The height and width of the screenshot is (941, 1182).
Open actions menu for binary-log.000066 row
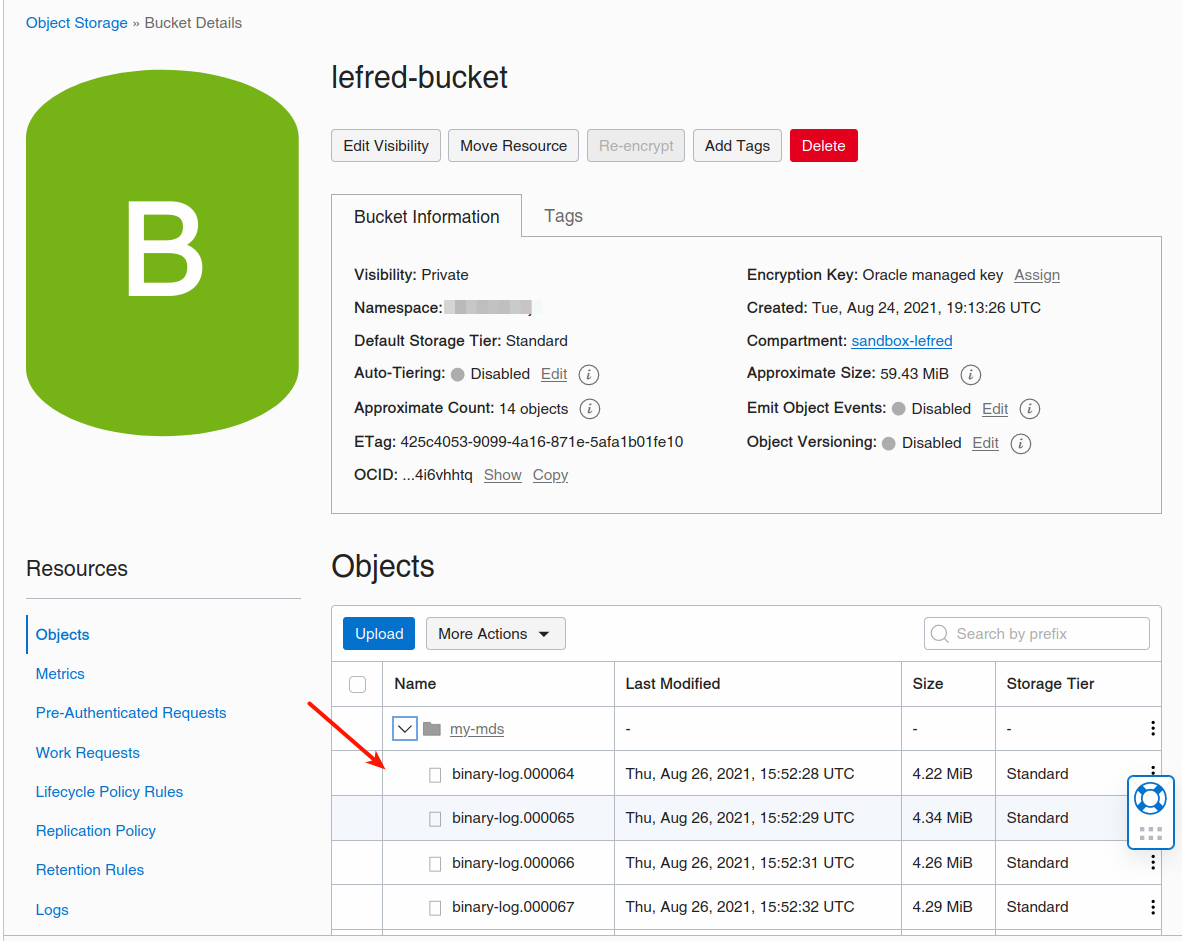pyautogui.click(x=1153, y=862)
